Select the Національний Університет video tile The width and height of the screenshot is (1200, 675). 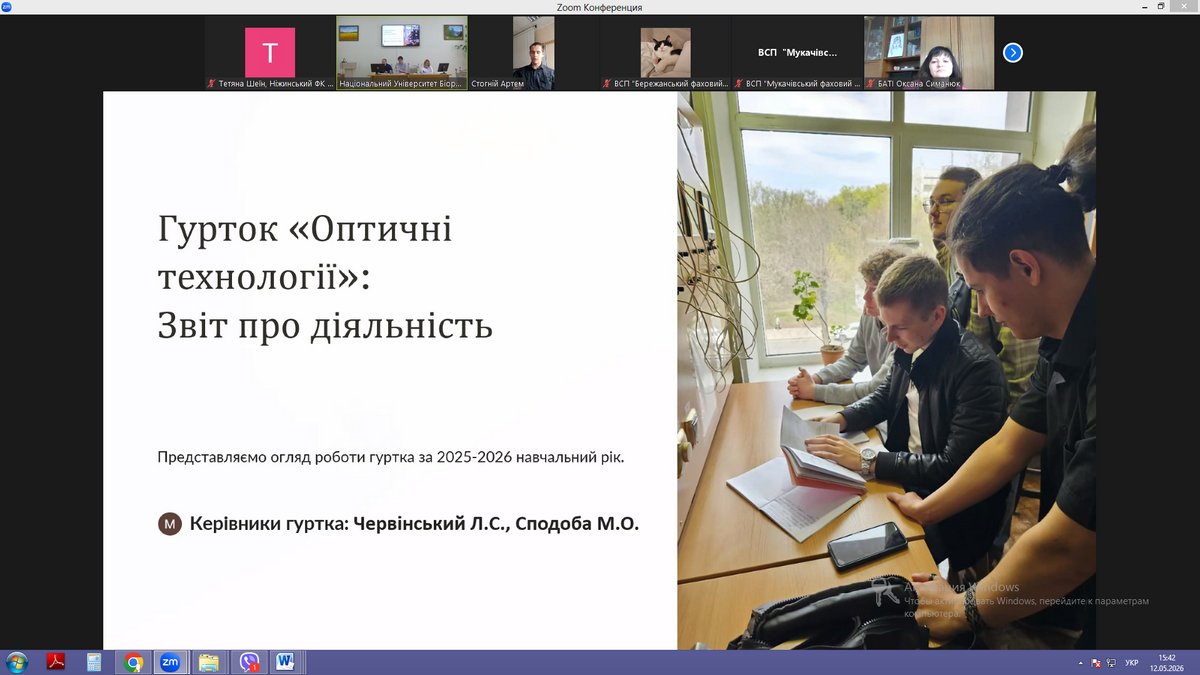[x=402, y=53]
